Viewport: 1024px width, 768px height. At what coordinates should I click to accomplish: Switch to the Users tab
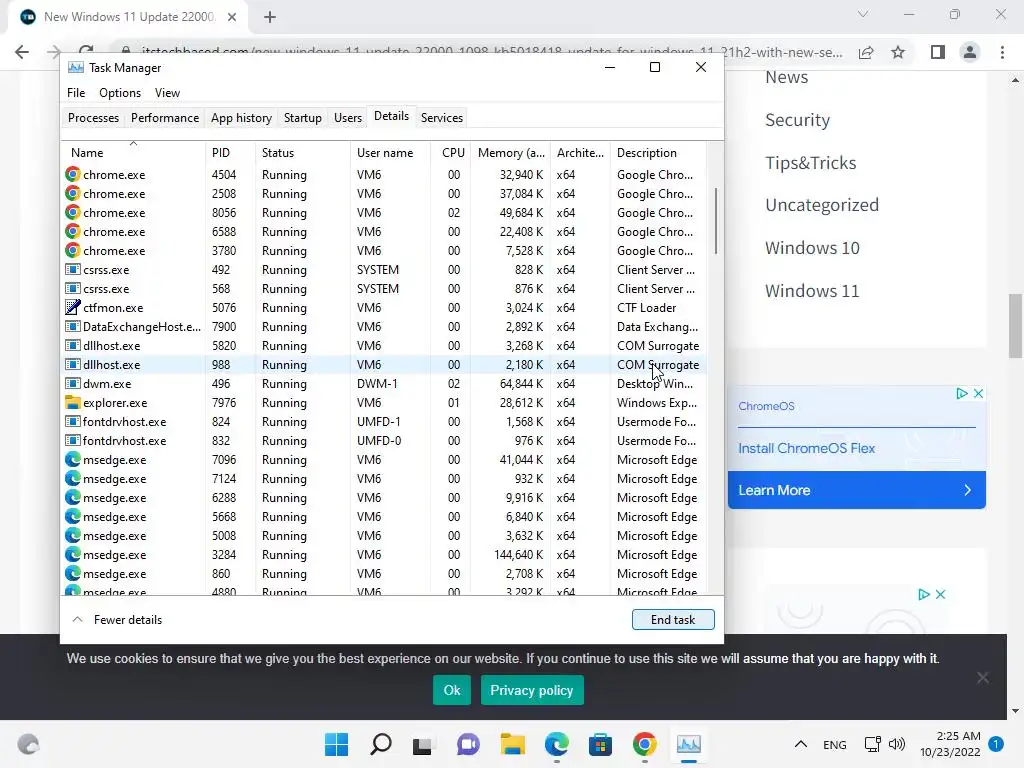pyautogui.click(x=347, y=118)
